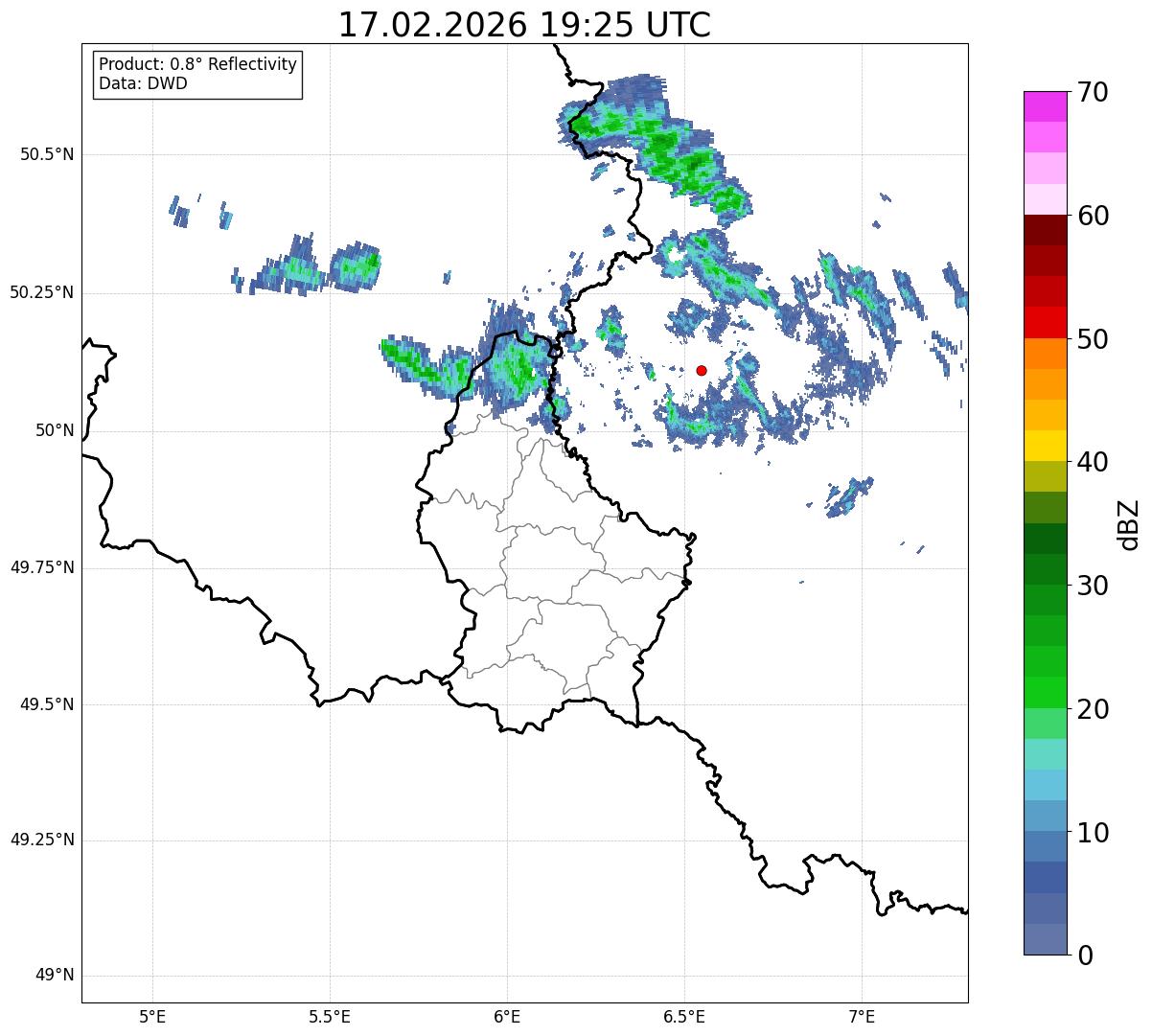Viewport: 1152px width, 1036px height.
Task: Pick the red colorbar swatch just above 50
Action: 1046,322
